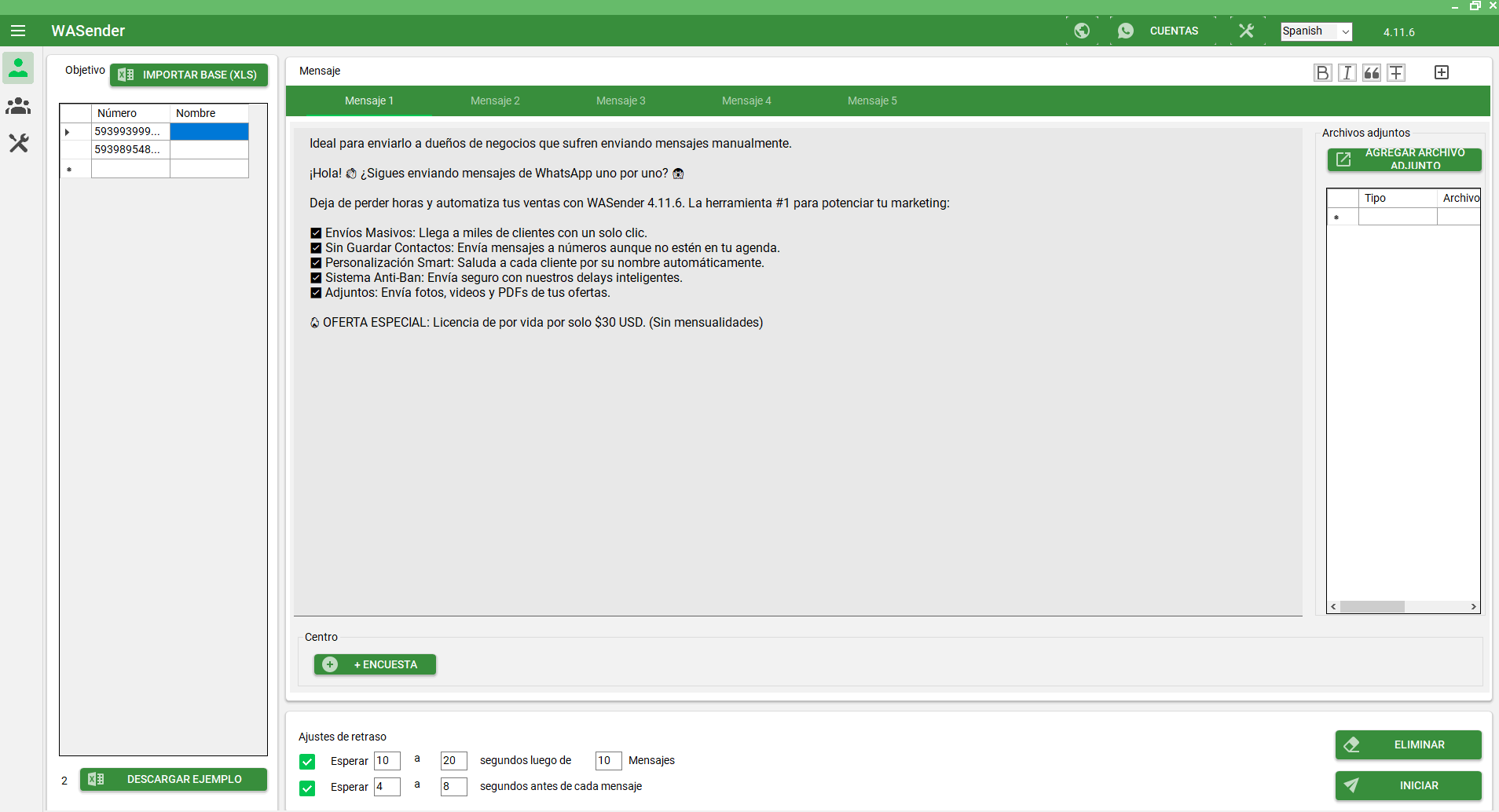Open the Spanish language dropdown
Viewport: 1499px width, 812px height.
point(1315,31)
